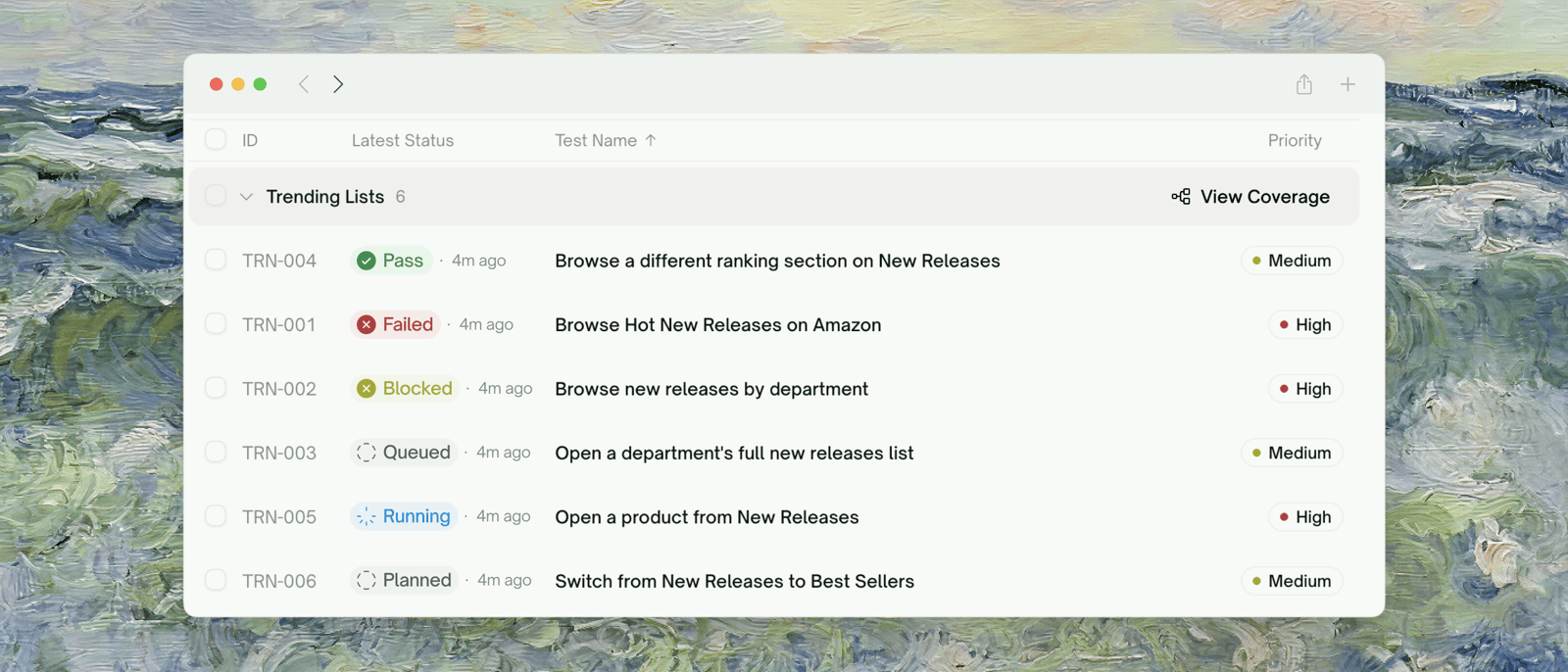Open test Open a department's full new releases list
The height and width of the screenshot is (672, 1568).
click(734, 453)
